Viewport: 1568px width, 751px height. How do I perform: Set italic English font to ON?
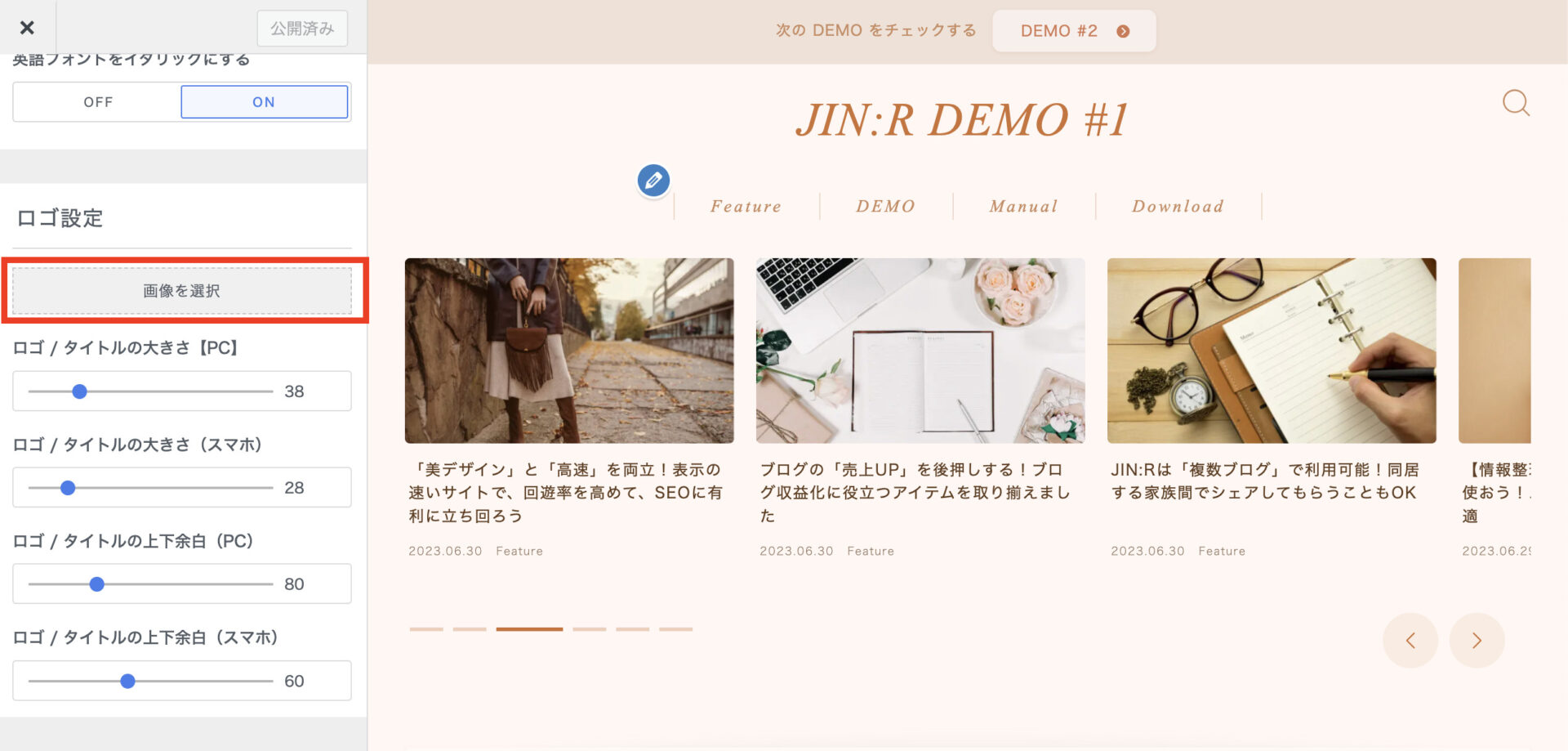(x=264, y=102)
